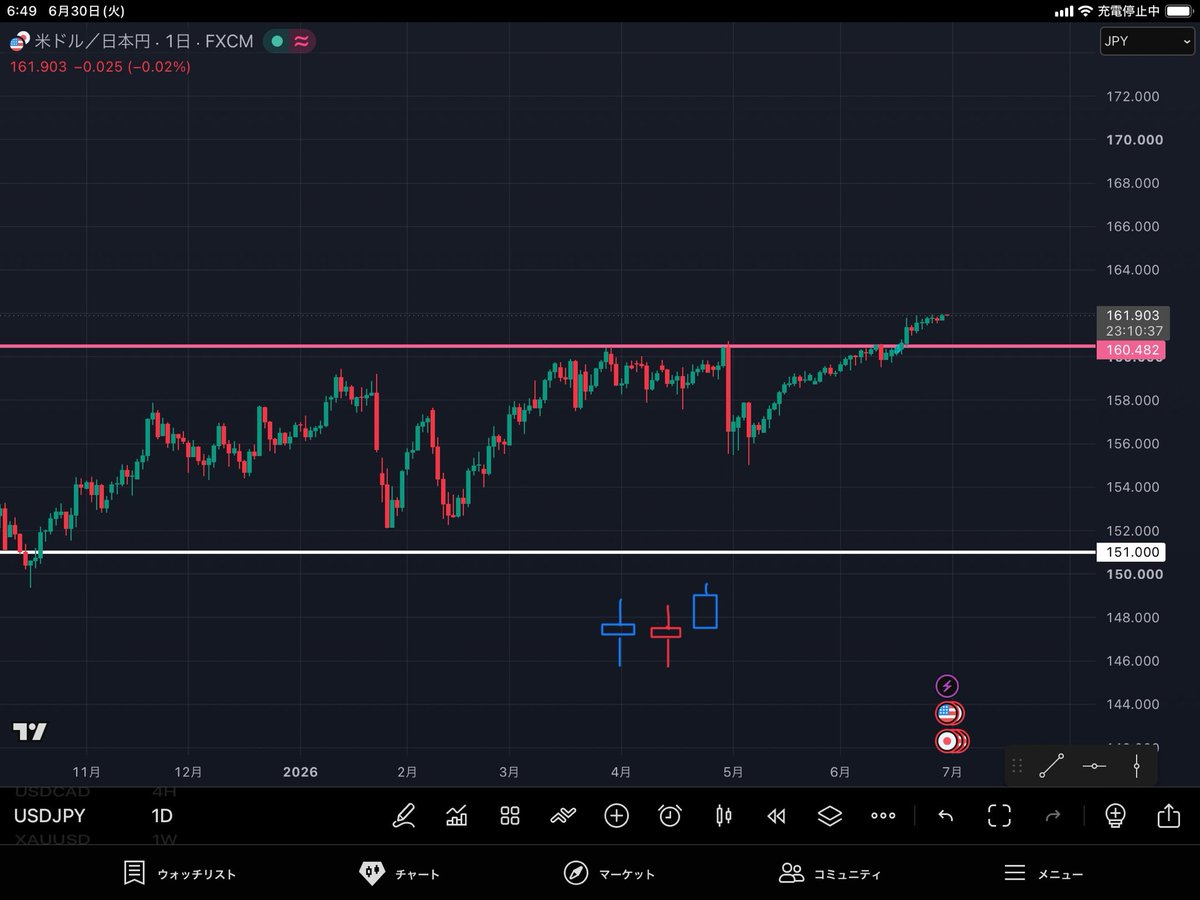1200x900 pixels.
Task: Open the メニュー tab
Action: point(1043,873)
